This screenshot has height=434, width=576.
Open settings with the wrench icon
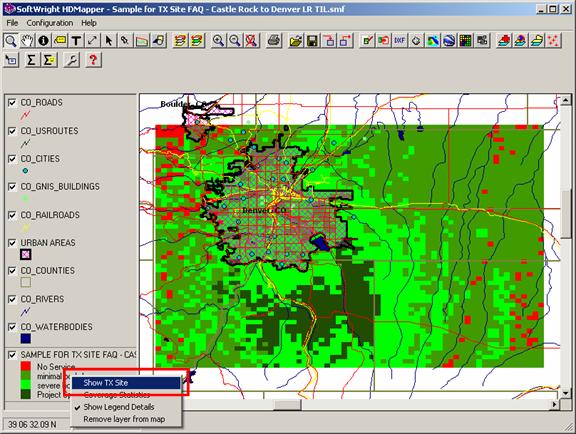tap(71, 60)
